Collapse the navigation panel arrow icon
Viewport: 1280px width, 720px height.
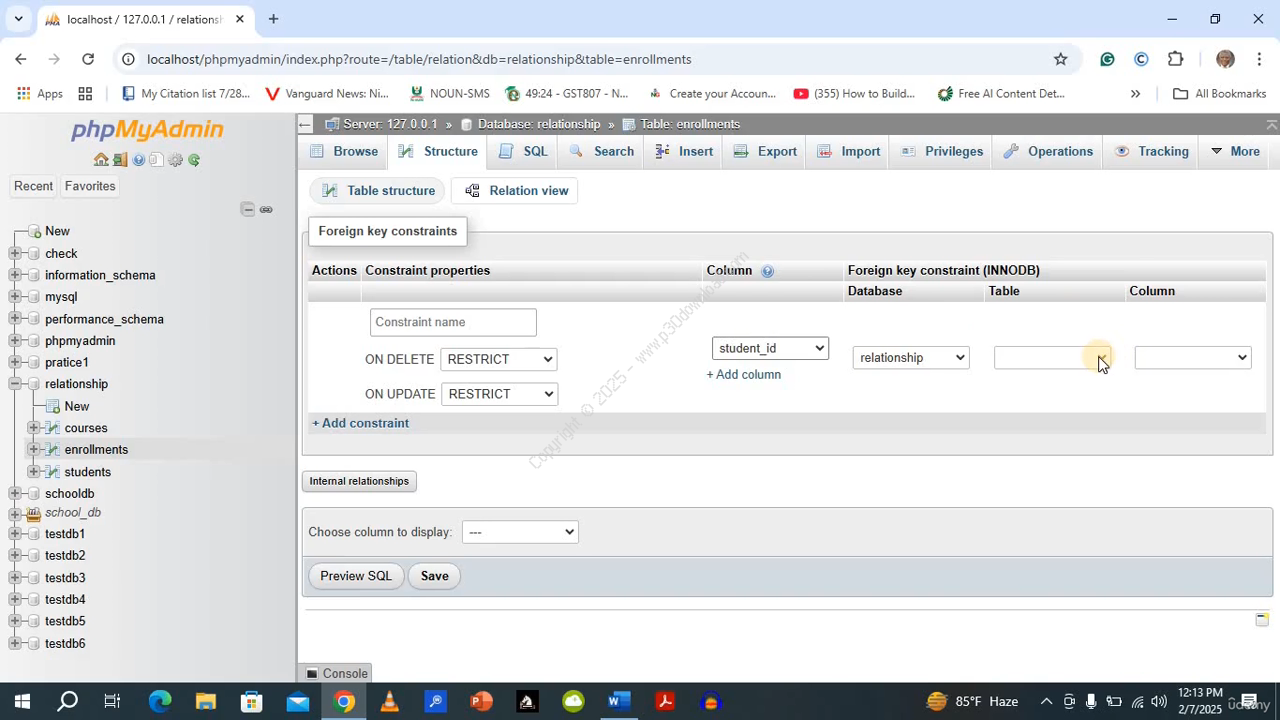pyautogui.click(x=305, y=124)
